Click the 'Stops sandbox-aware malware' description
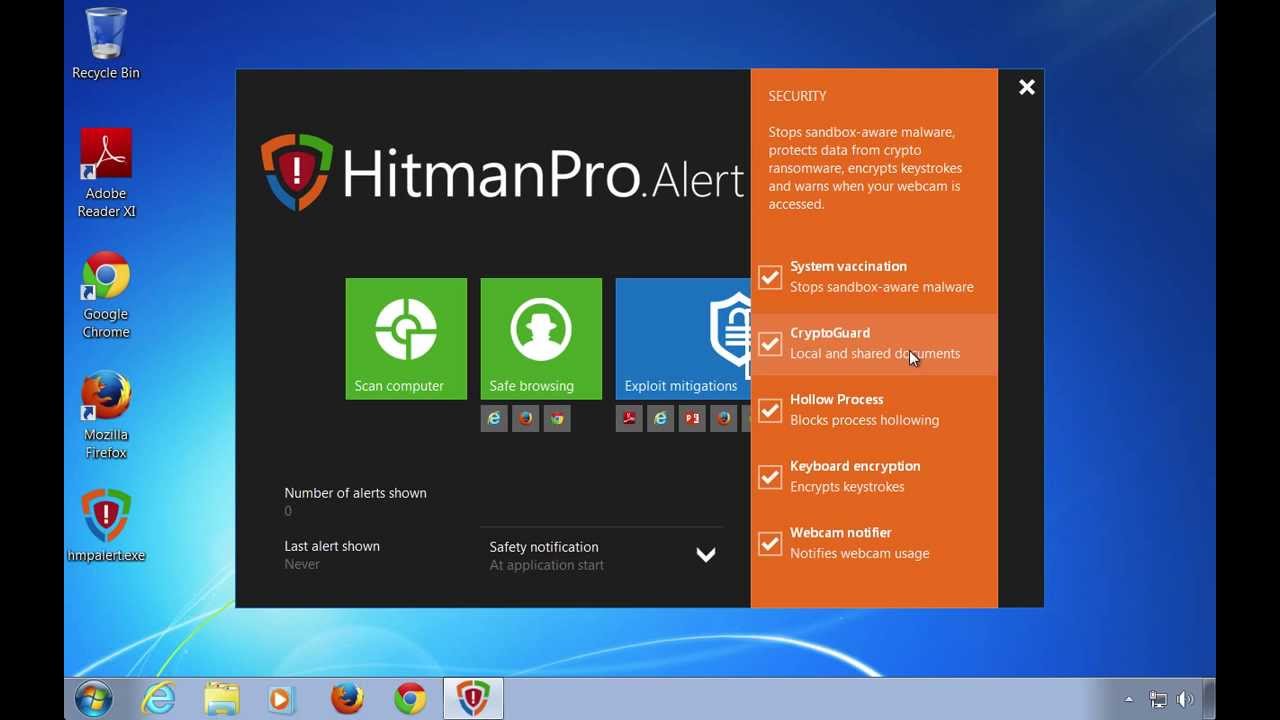 coord(882,287)
